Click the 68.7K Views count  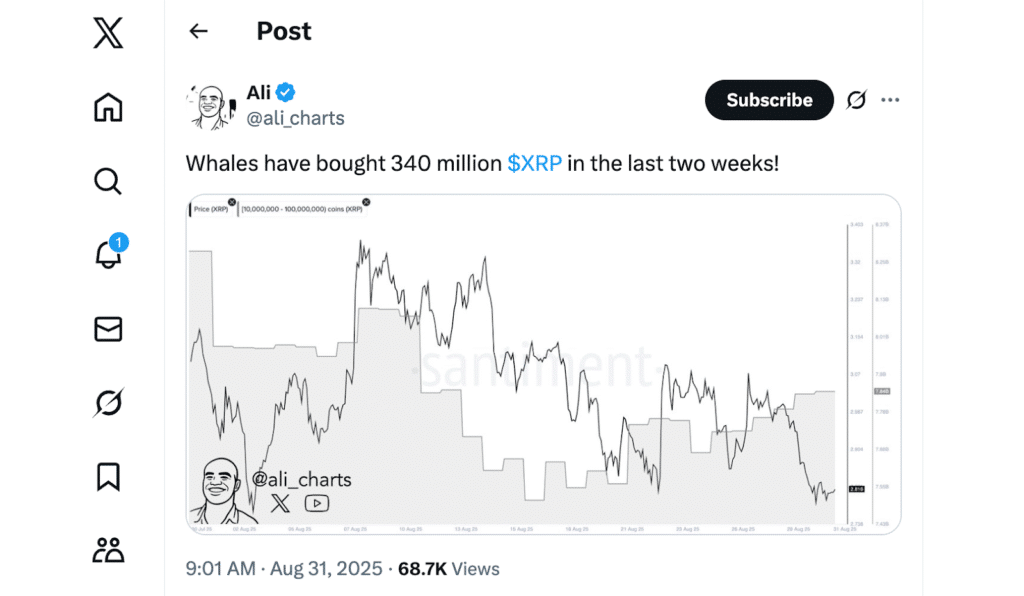449,569
